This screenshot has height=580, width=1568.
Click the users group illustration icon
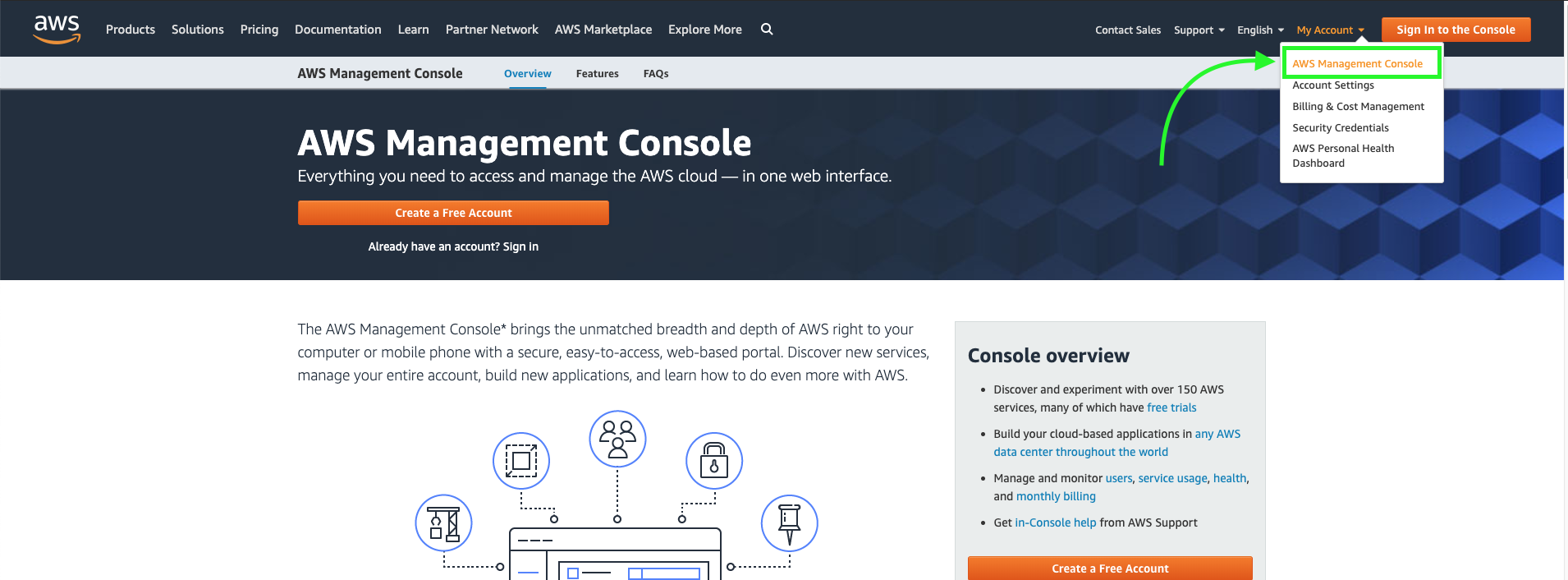pos(617,439)
